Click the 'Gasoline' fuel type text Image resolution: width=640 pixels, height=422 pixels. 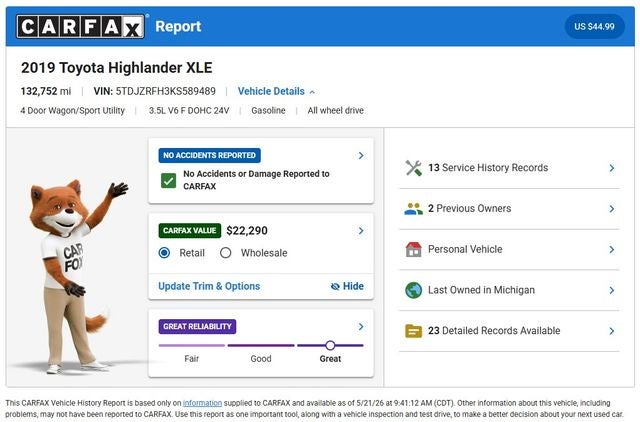268,111
